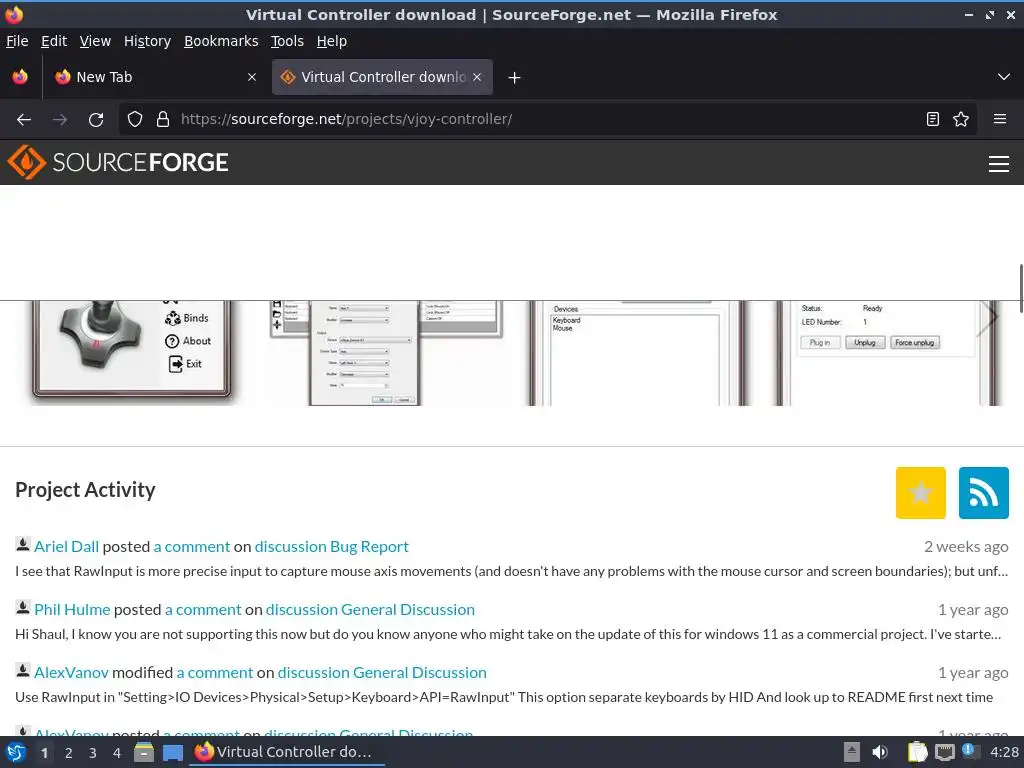Screen dimensions: 1024x768
Task: Select the Virtual Controller download tab
Action: [x=382, y=77]
